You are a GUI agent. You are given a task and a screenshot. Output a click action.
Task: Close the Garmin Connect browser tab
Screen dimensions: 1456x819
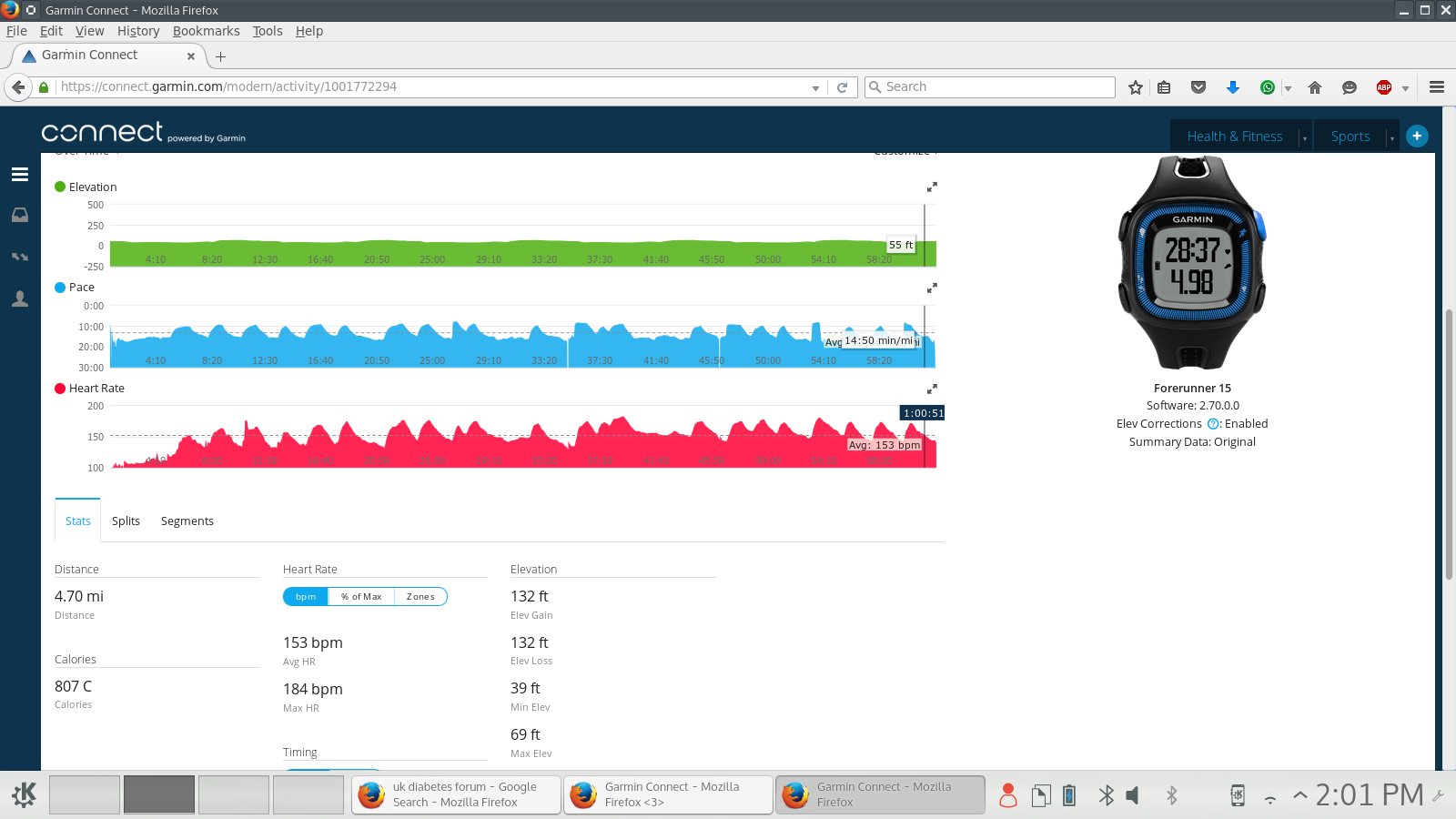(x=191, y=56)
